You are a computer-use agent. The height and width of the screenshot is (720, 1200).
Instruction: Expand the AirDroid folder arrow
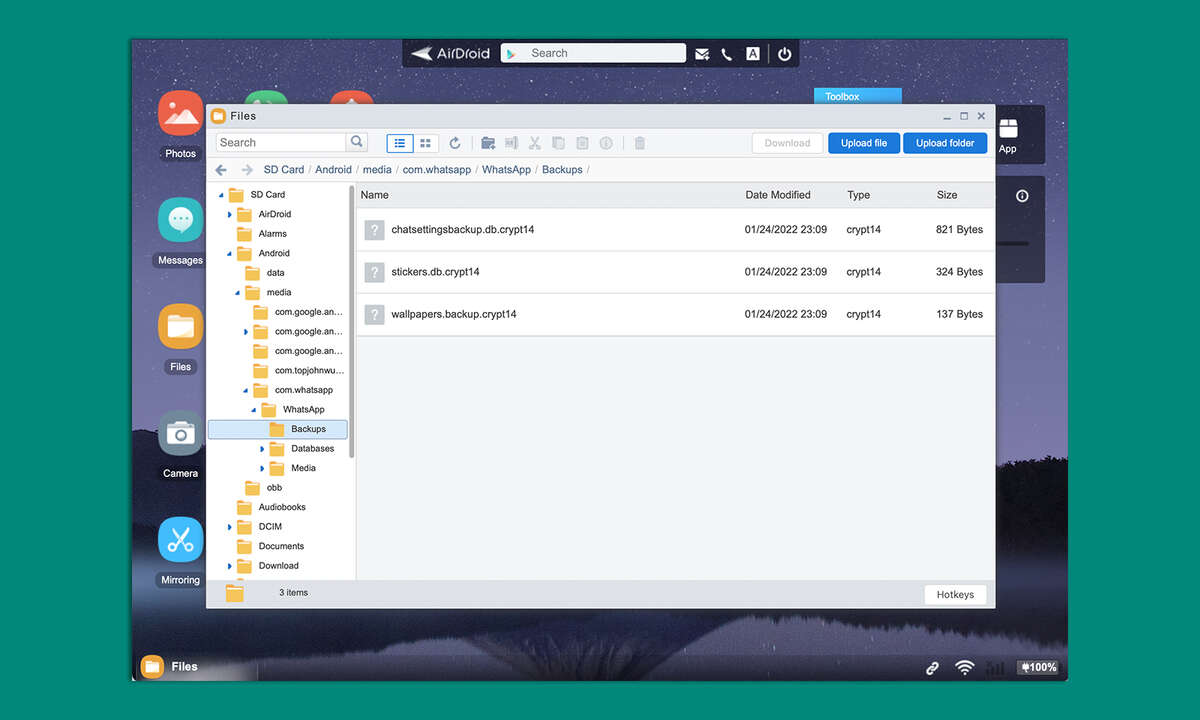(x=229, y=214)
